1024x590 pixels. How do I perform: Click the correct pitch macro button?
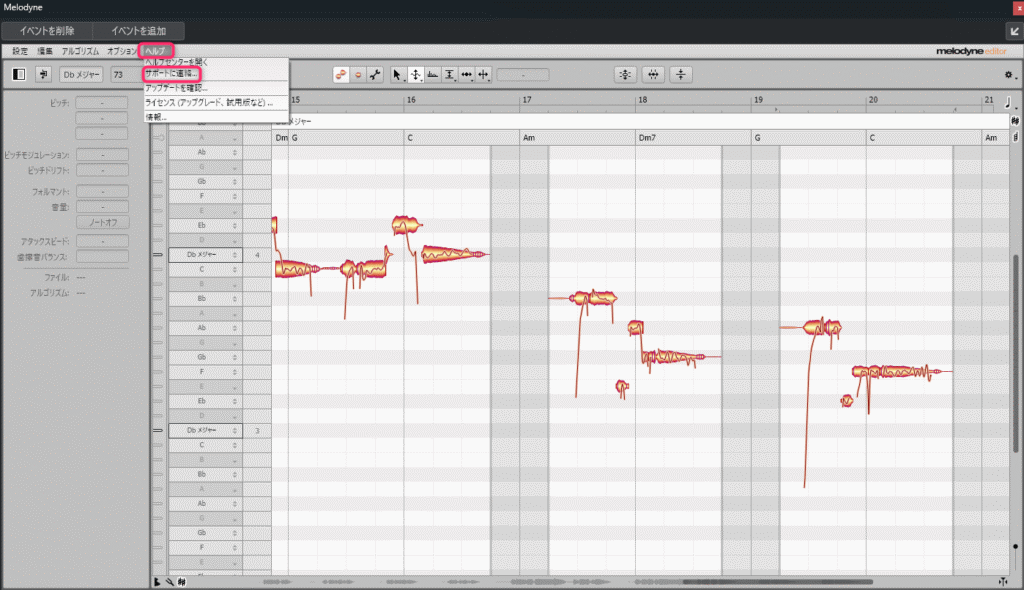pyautogui.click(x=625, y=74)
